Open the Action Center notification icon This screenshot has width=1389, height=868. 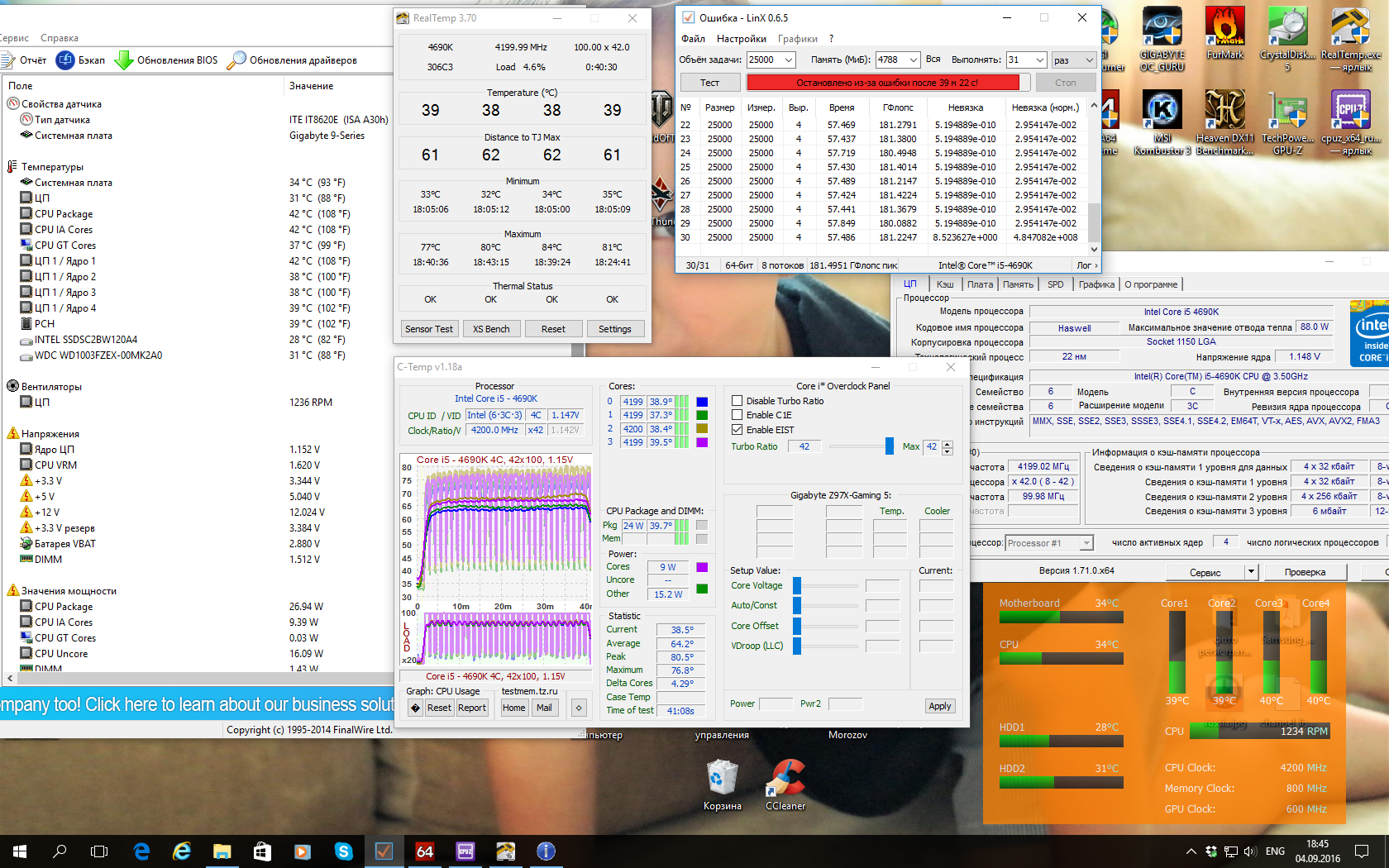(x=1360, y=851)
